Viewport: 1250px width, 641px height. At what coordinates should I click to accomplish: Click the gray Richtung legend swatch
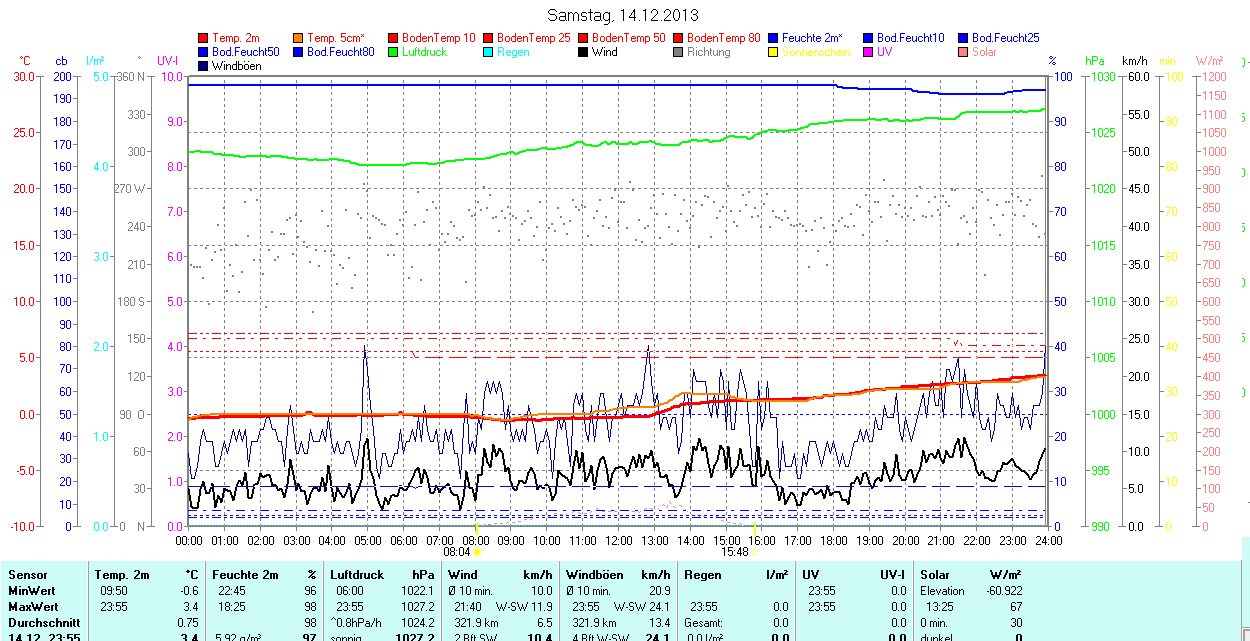click(x=679, y=52)
